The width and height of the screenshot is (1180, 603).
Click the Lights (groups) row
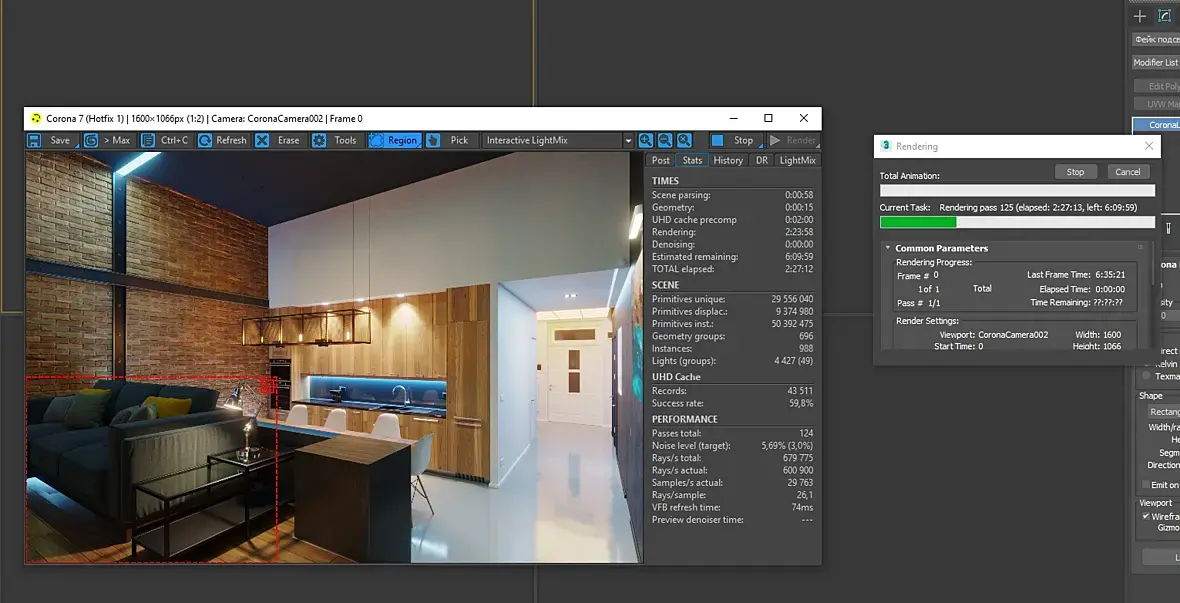(x=732, y=361)
